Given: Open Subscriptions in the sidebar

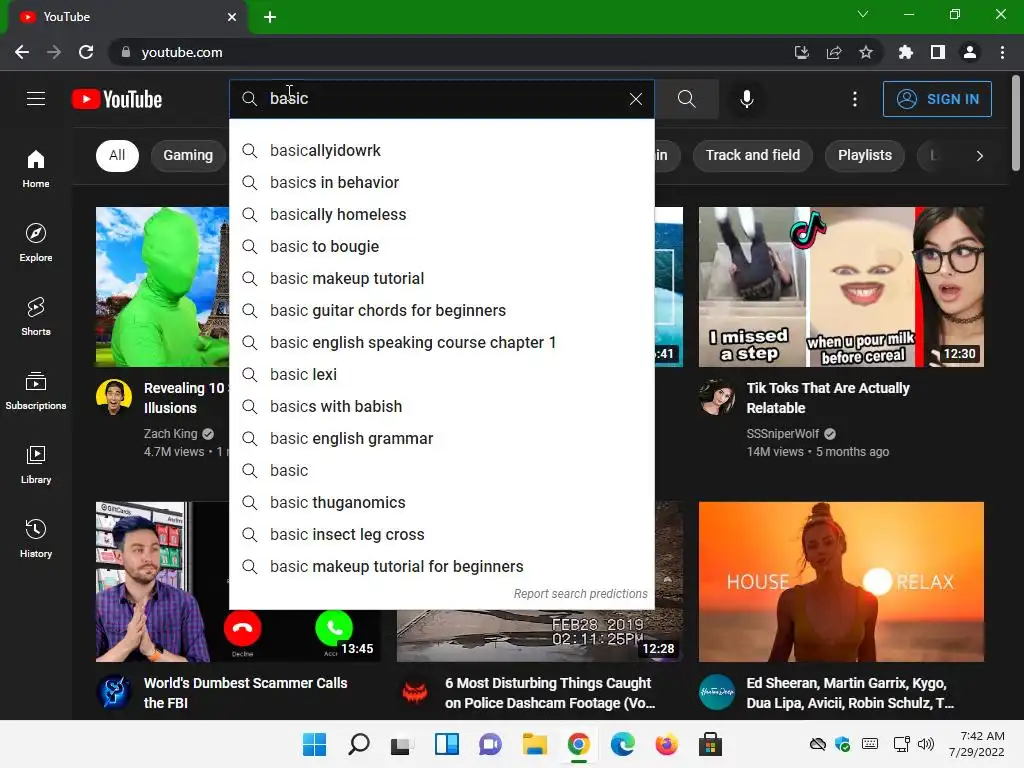Looking at the screenshot, I should coord(36,391).
